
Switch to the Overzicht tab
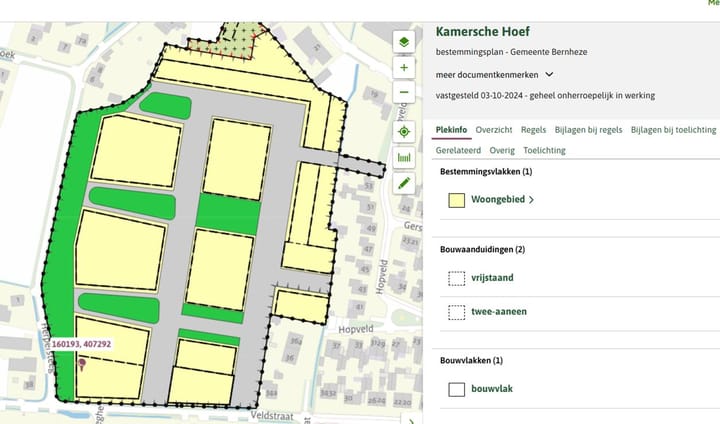coord(494,130)
